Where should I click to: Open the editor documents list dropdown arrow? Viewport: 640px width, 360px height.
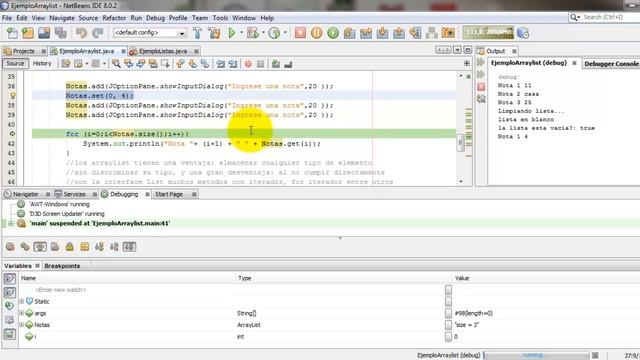[457, 50]
